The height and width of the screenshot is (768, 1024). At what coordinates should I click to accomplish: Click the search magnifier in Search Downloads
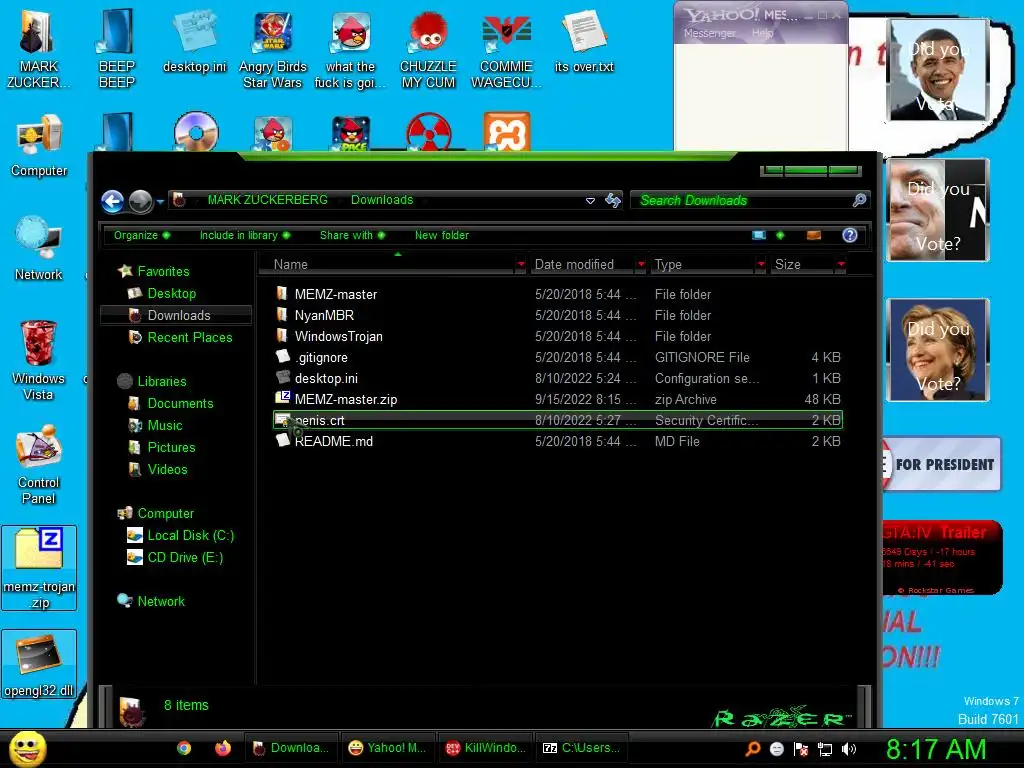(859, 200)
